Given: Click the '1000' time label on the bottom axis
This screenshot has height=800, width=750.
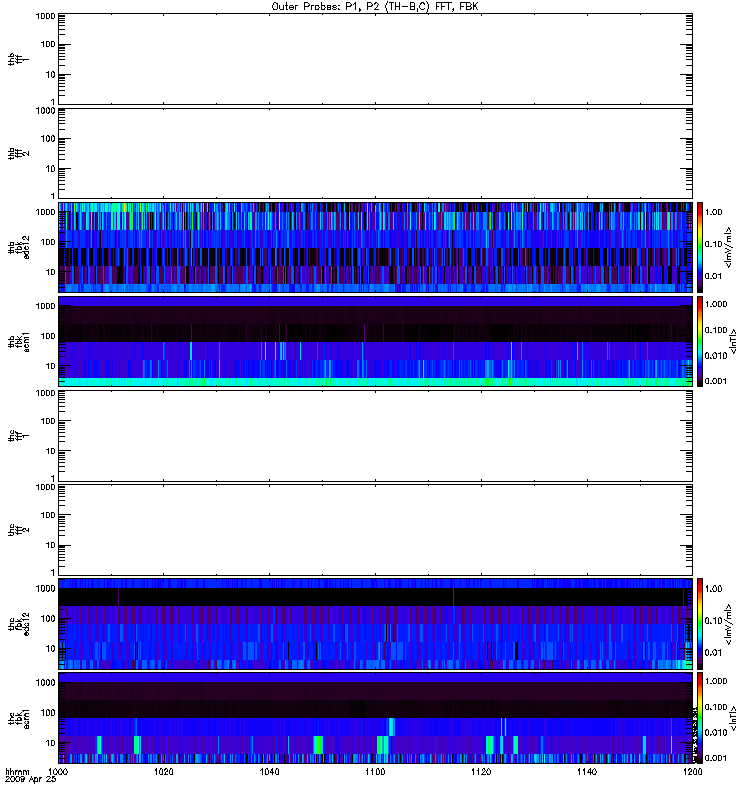Looking at the screenshot, I should [x=58, y=771].
